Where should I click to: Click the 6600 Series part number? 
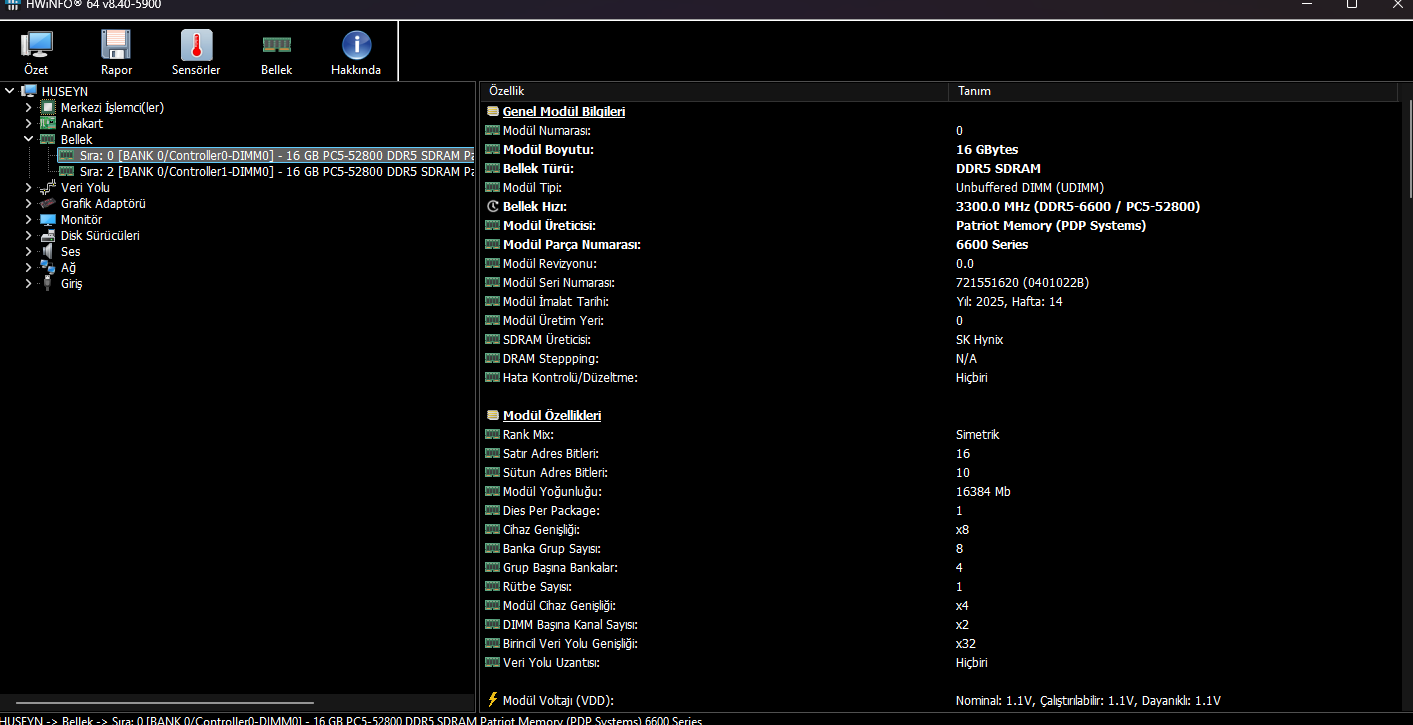(992, 245)
